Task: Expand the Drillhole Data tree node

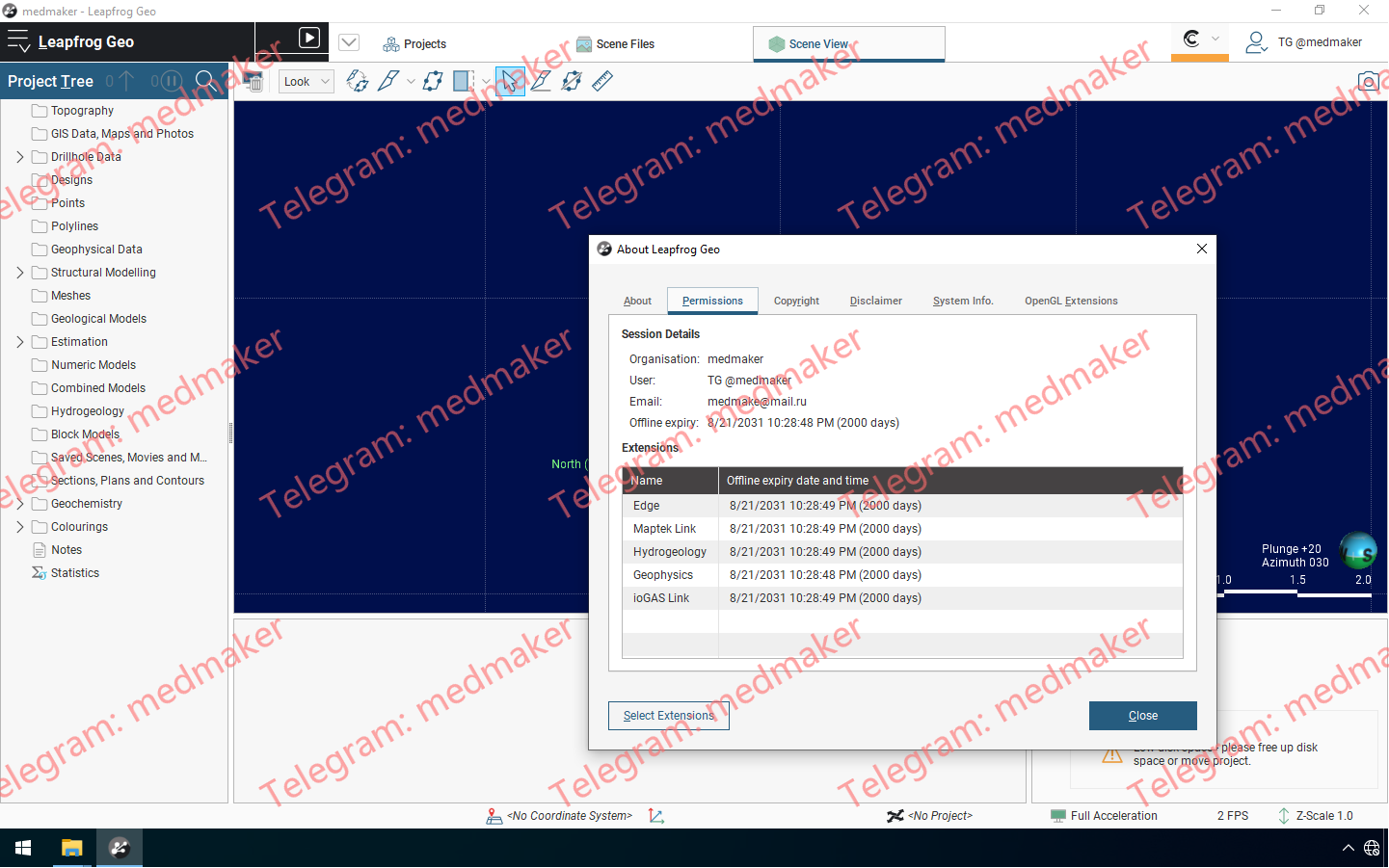Action: coord(18,156)
